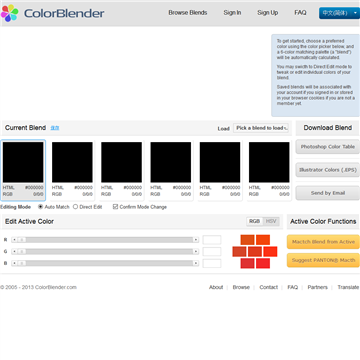This screenshot has height=360, width=360.
Task: Click the G slider right arrow
Action: pos(196,251)
